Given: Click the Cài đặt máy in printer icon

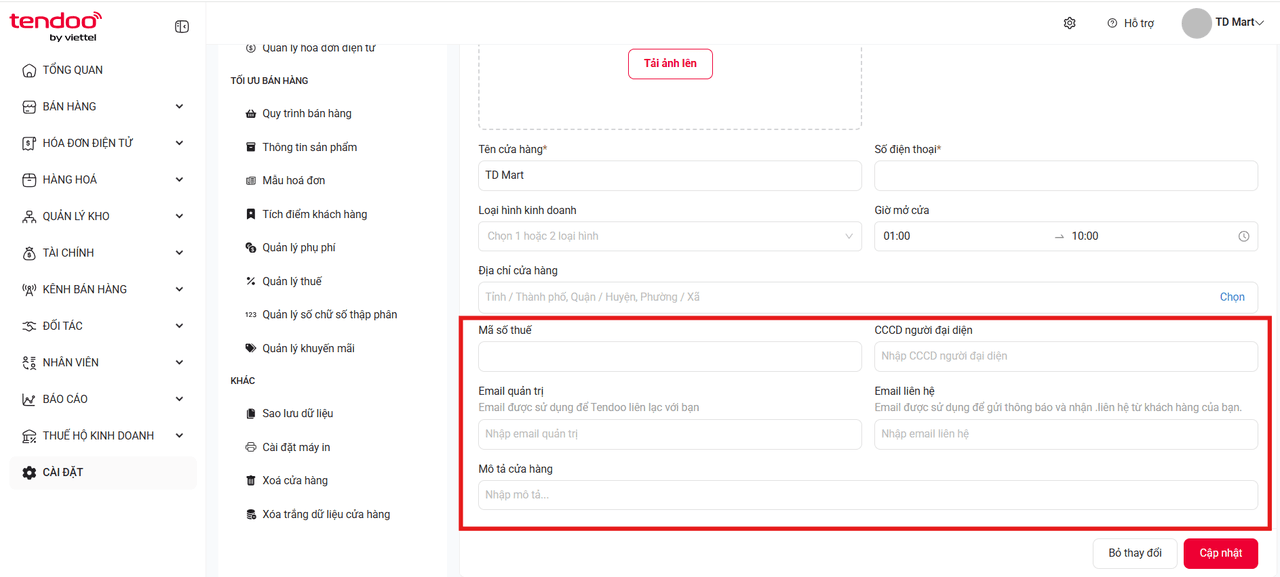Looking at the screenshot, I should (x=251, y=447).
